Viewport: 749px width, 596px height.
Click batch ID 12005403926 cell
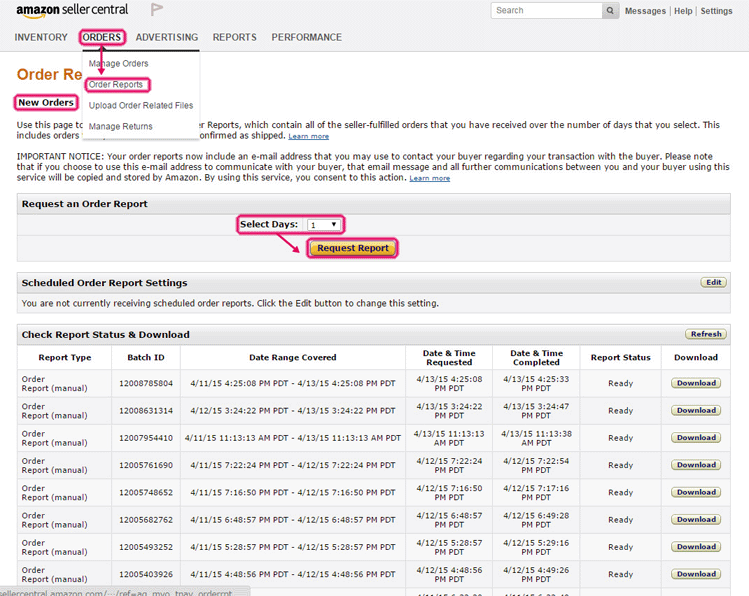(x=146, y=574)
